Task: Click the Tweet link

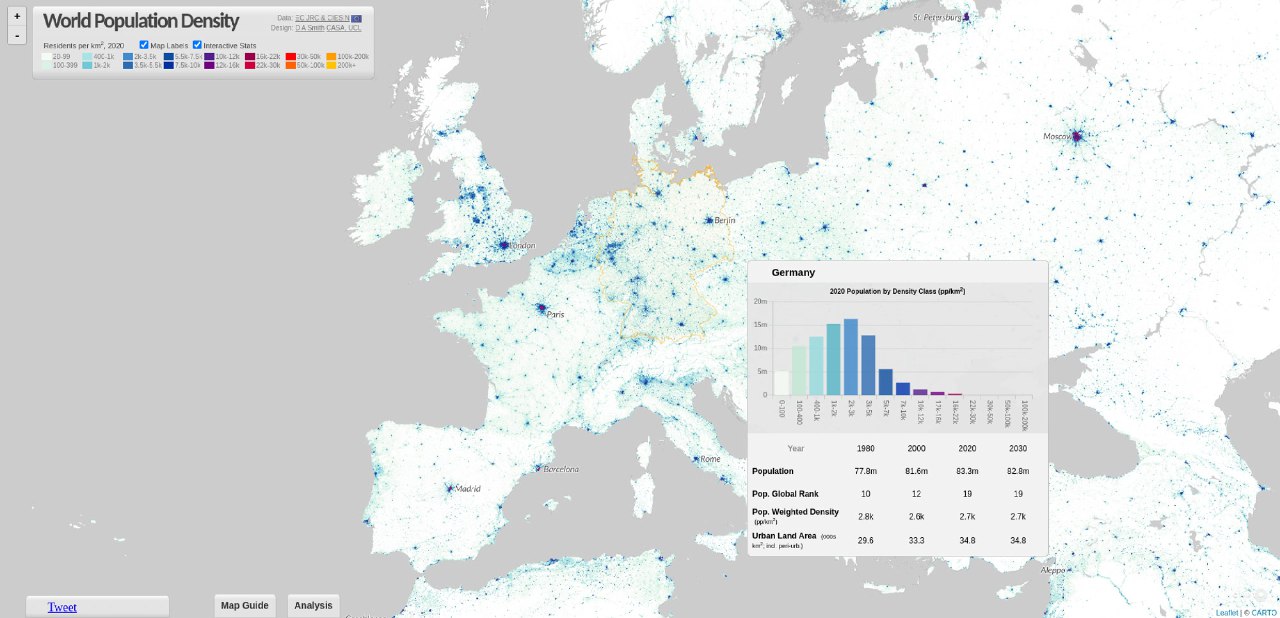Action: (x=62, y=607)
